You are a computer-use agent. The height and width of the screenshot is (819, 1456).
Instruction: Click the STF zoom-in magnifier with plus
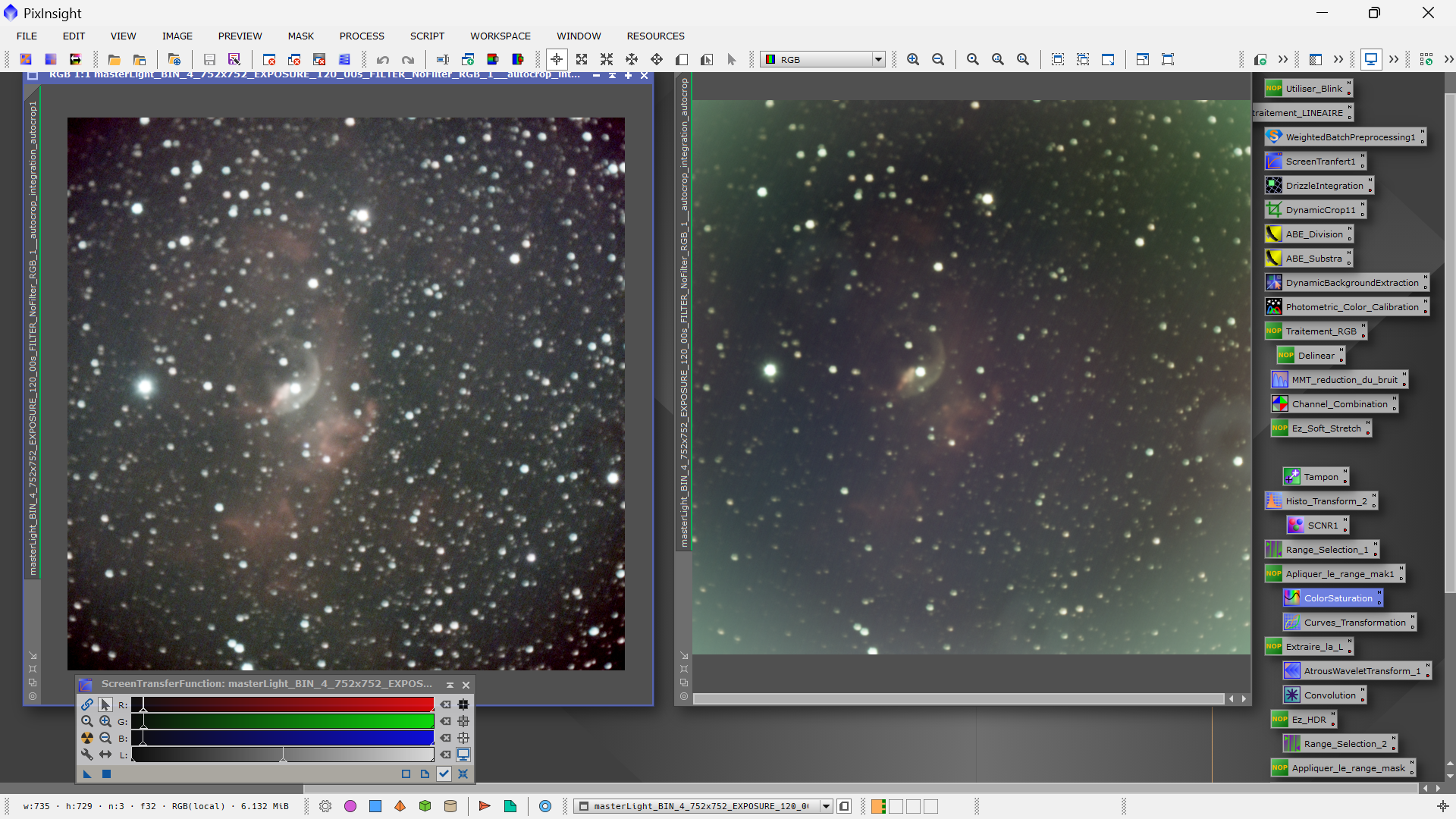tap(105, 721)
